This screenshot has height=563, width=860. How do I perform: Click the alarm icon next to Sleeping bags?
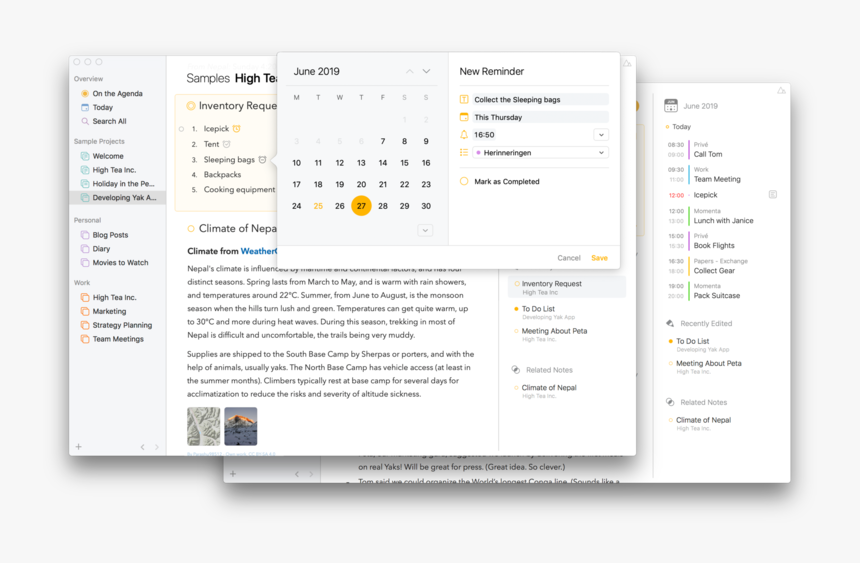(x=263, y=160)
